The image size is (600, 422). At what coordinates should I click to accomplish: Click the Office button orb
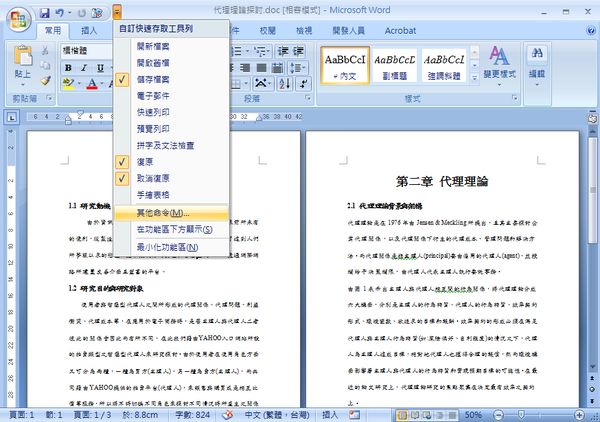click(x=18, y=19)
